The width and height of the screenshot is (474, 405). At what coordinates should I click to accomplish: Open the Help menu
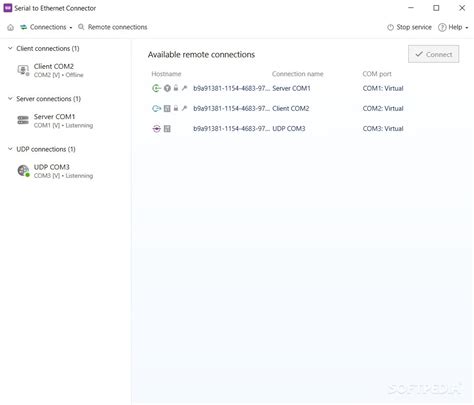click(x=453, y=27)
